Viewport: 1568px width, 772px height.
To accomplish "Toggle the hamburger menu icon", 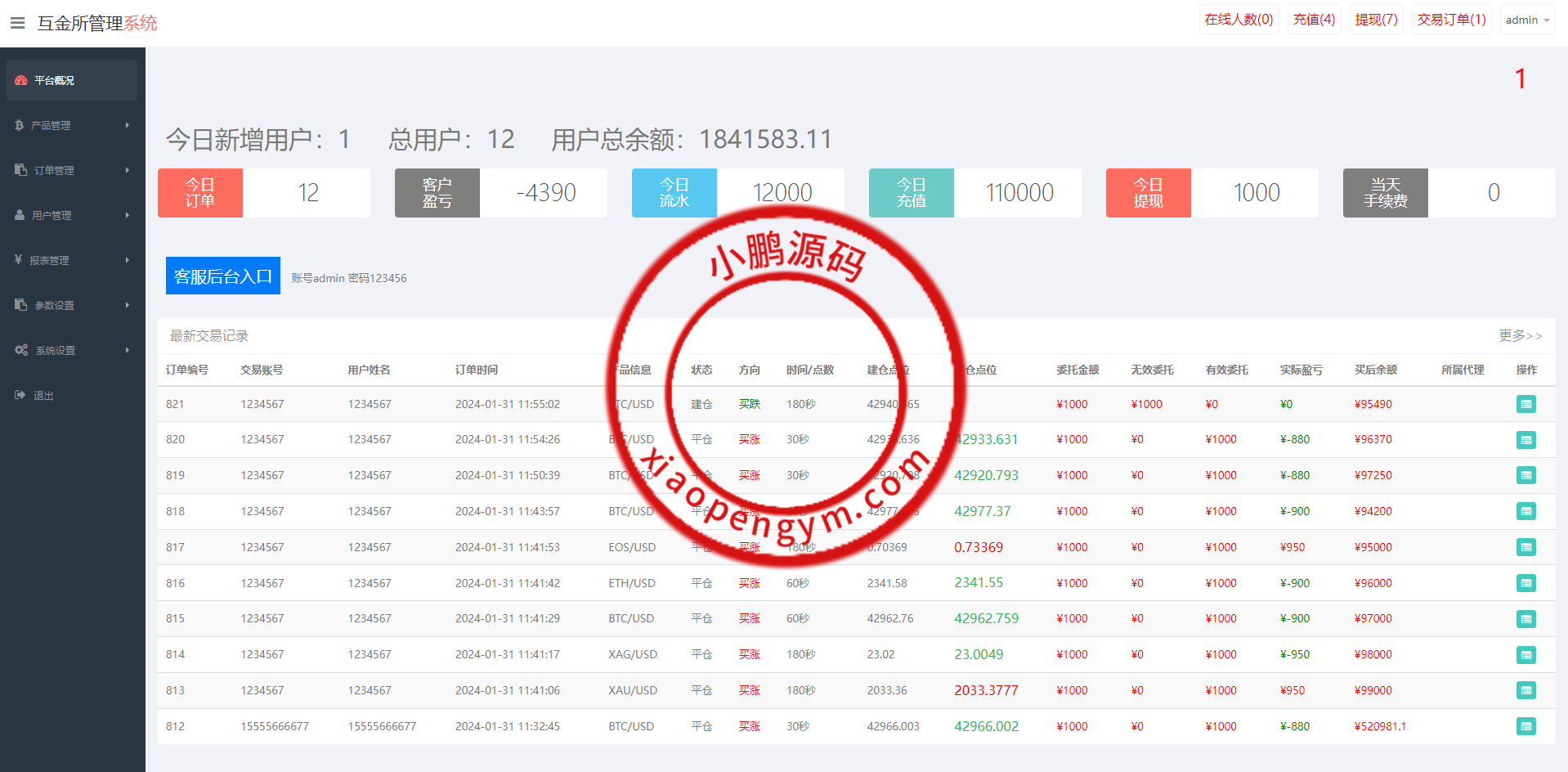I will pyautogui.click(x=17, y=23).
